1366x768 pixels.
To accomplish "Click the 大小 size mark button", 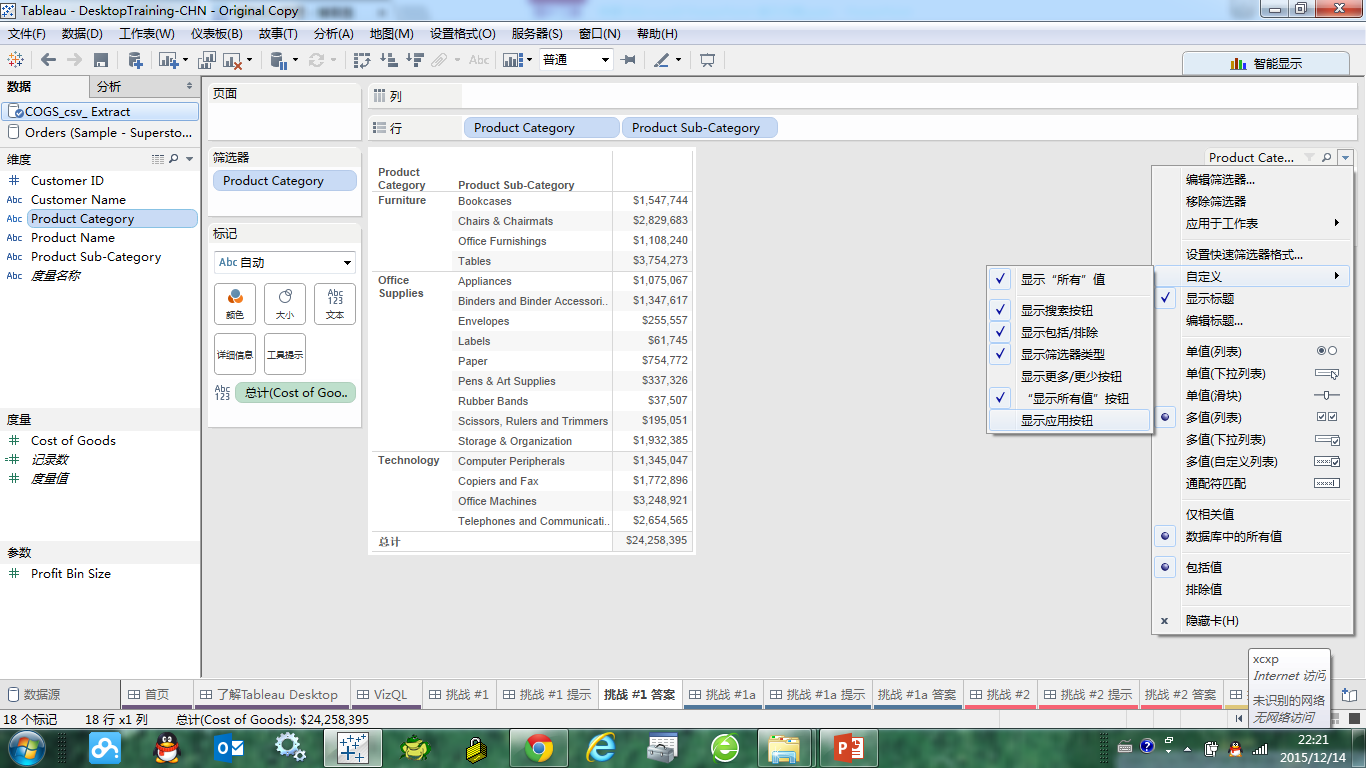I will pos(285,304).
